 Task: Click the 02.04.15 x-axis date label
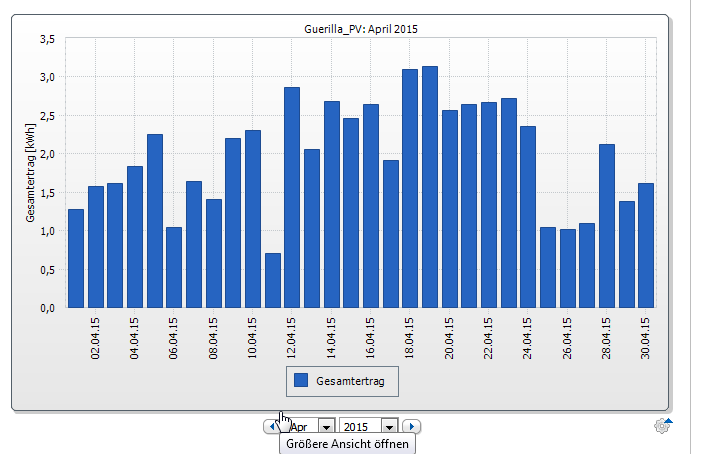coord(96,338)
